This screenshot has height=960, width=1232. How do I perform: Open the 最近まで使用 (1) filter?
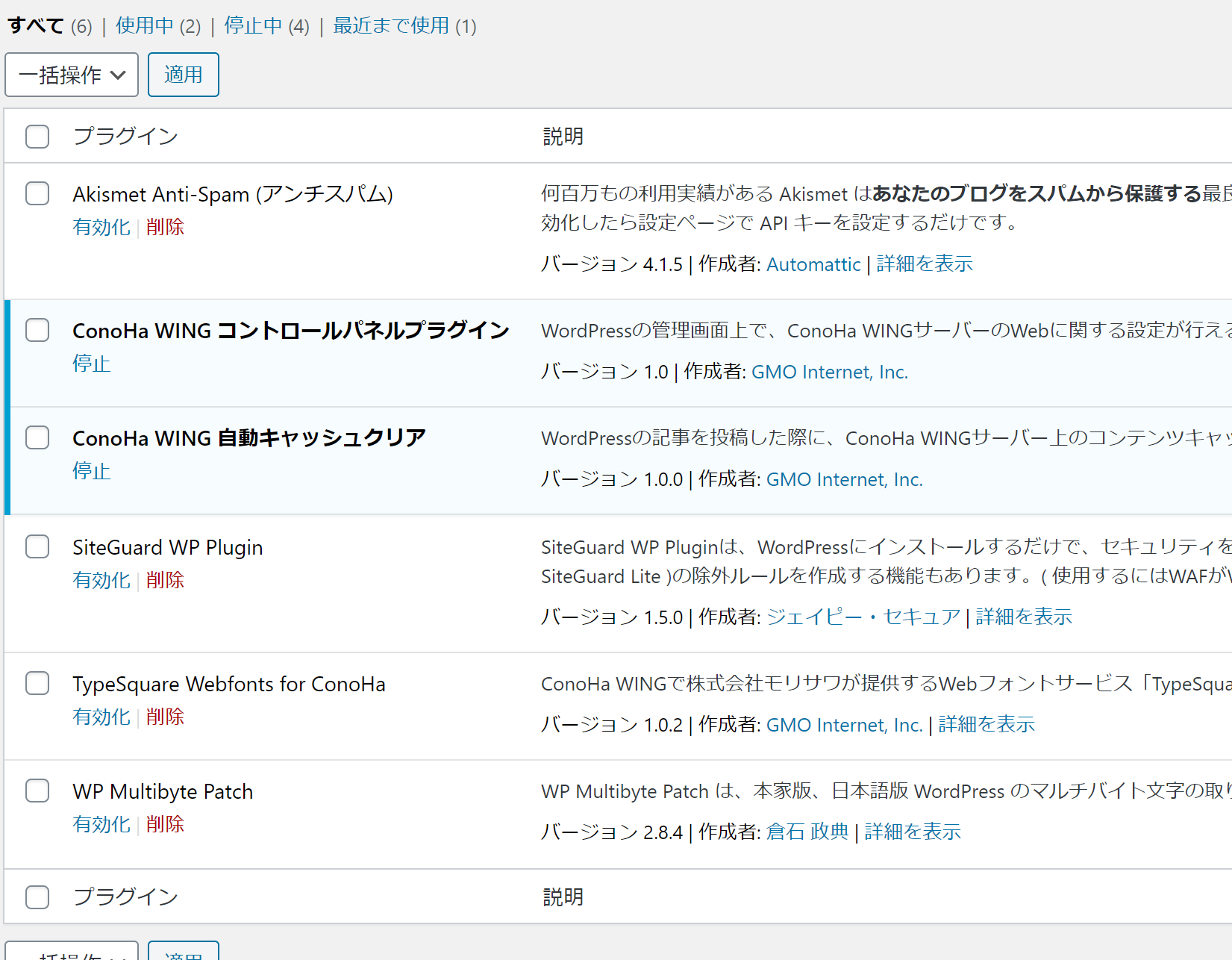point(404,26)
